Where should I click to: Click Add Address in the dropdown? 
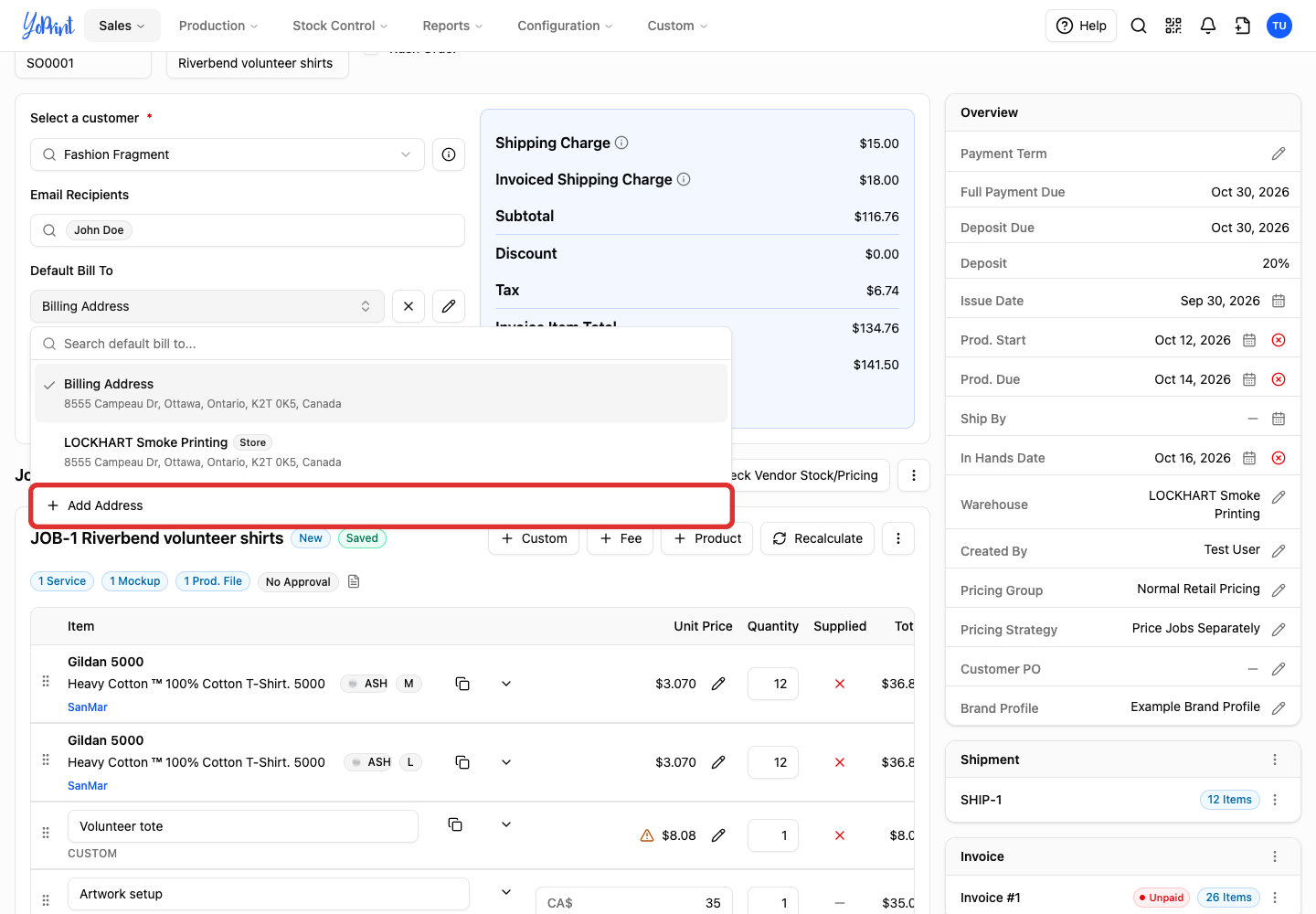point(382,505)
